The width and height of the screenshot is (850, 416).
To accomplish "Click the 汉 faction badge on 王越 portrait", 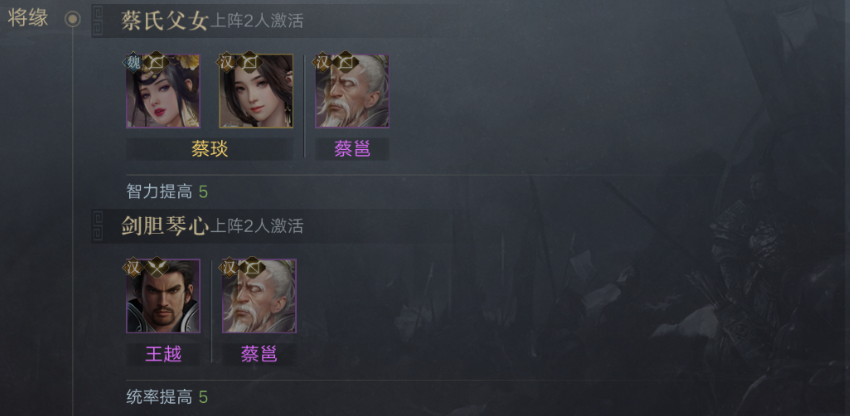I will (x=133, y=267).
